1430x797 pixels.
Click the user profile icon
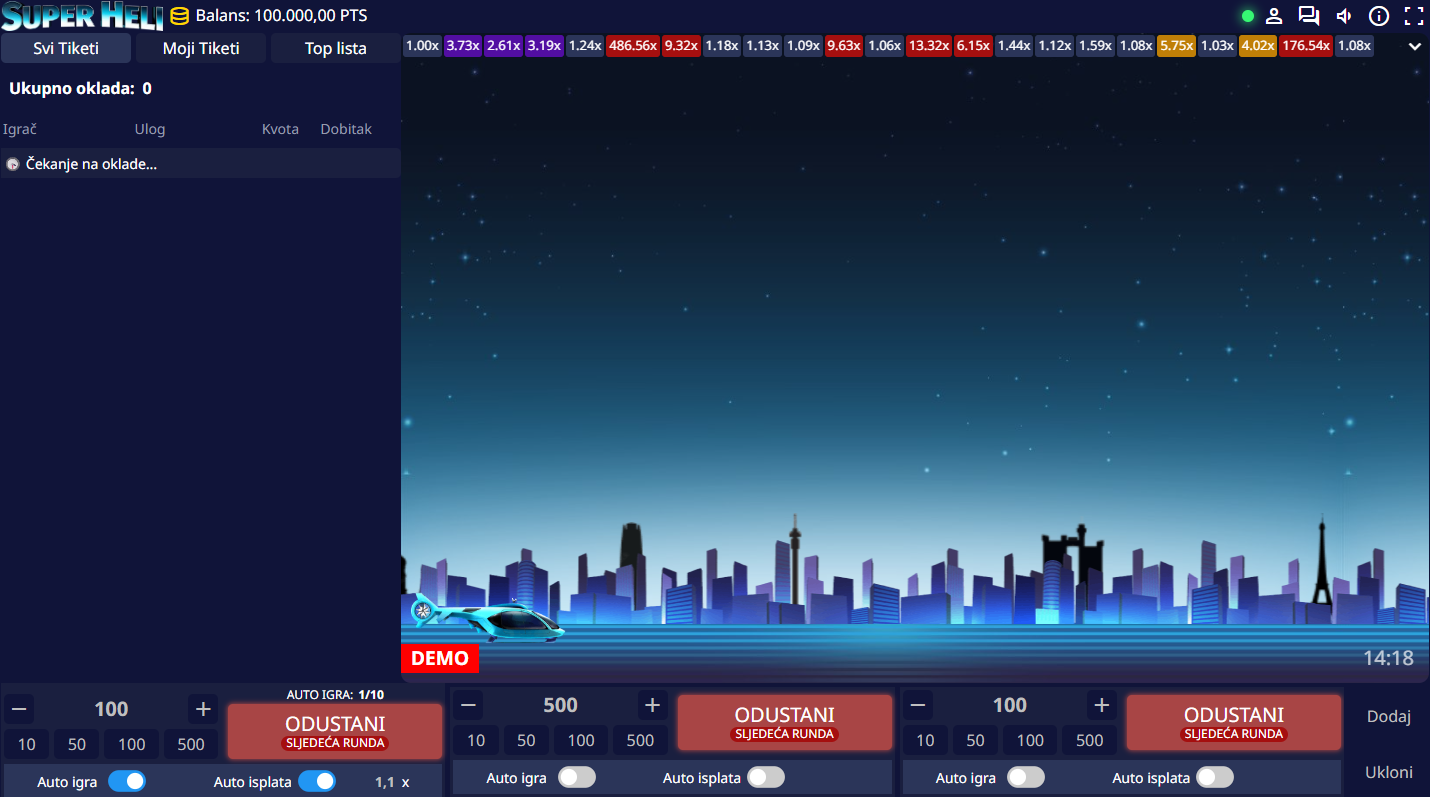point(1274,16)
